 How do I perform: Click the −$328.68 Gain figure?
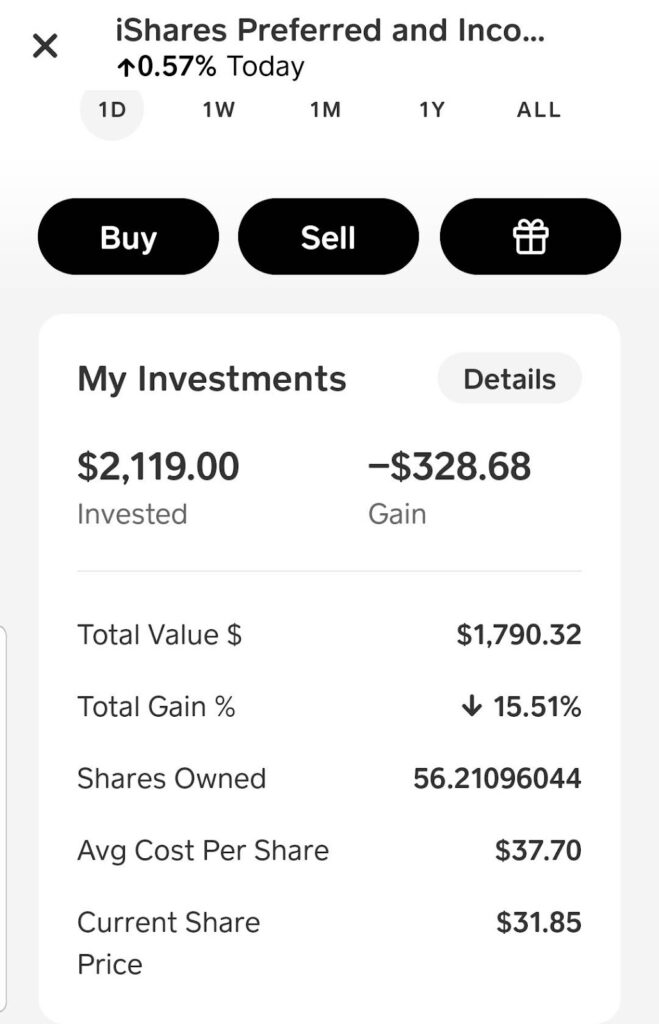click(449, 467)
